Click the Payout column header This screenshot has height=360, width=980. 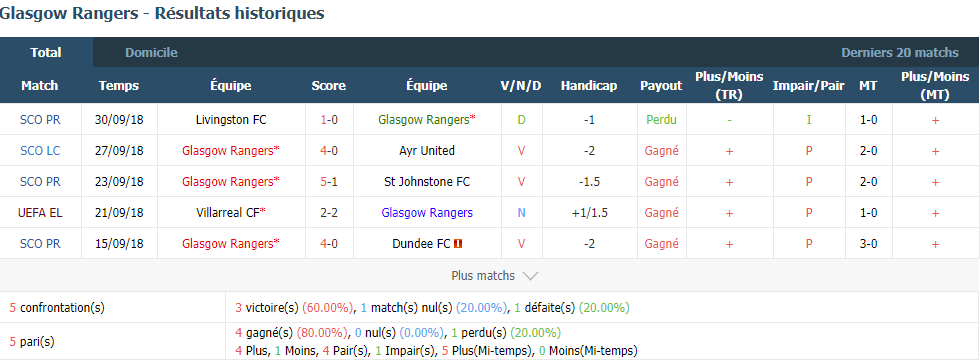(x=661, y=86)
